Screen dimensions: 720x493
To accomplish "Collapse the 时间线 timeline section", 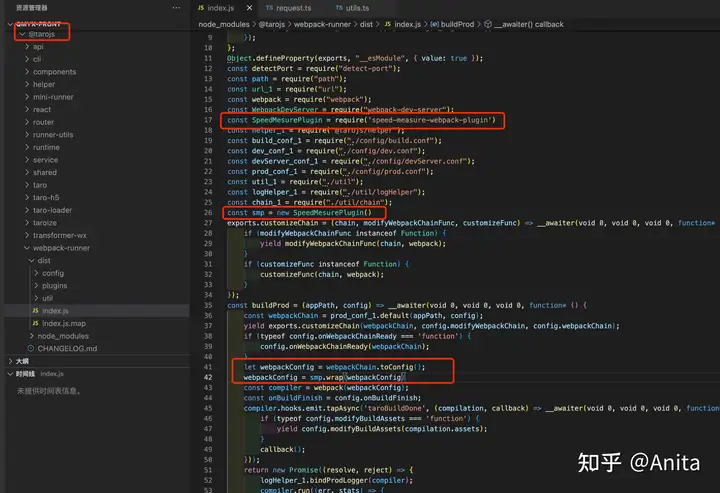I will 10,374.
